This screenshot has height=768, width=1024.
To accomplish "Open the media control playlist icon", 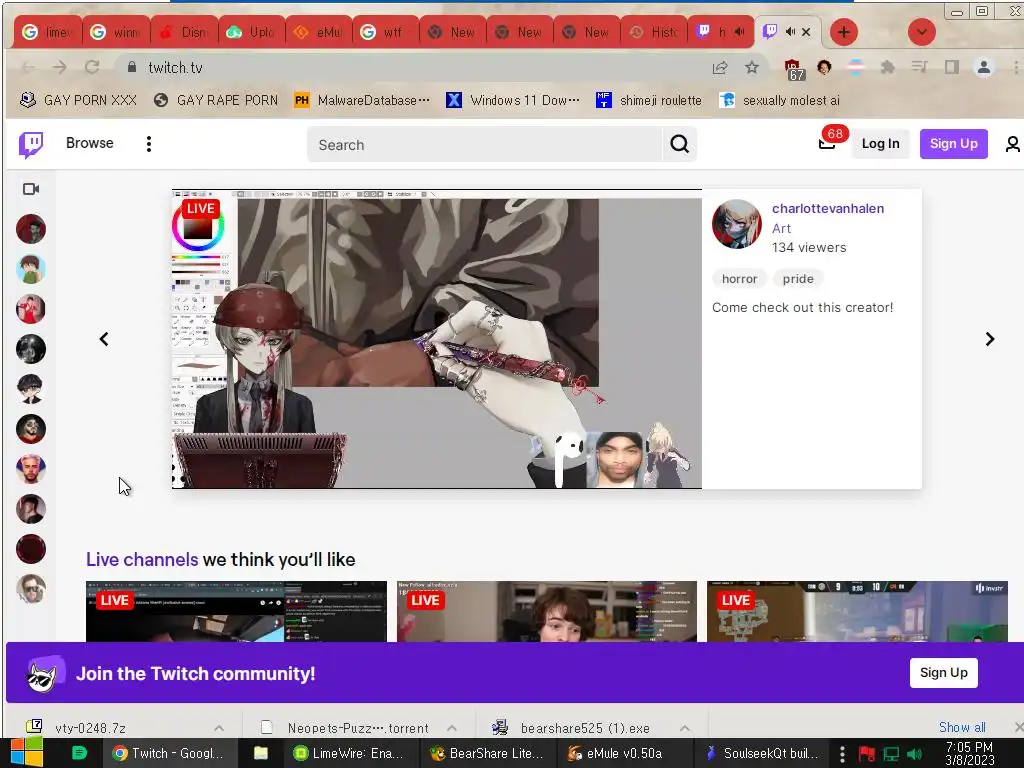I will [920, 67].
